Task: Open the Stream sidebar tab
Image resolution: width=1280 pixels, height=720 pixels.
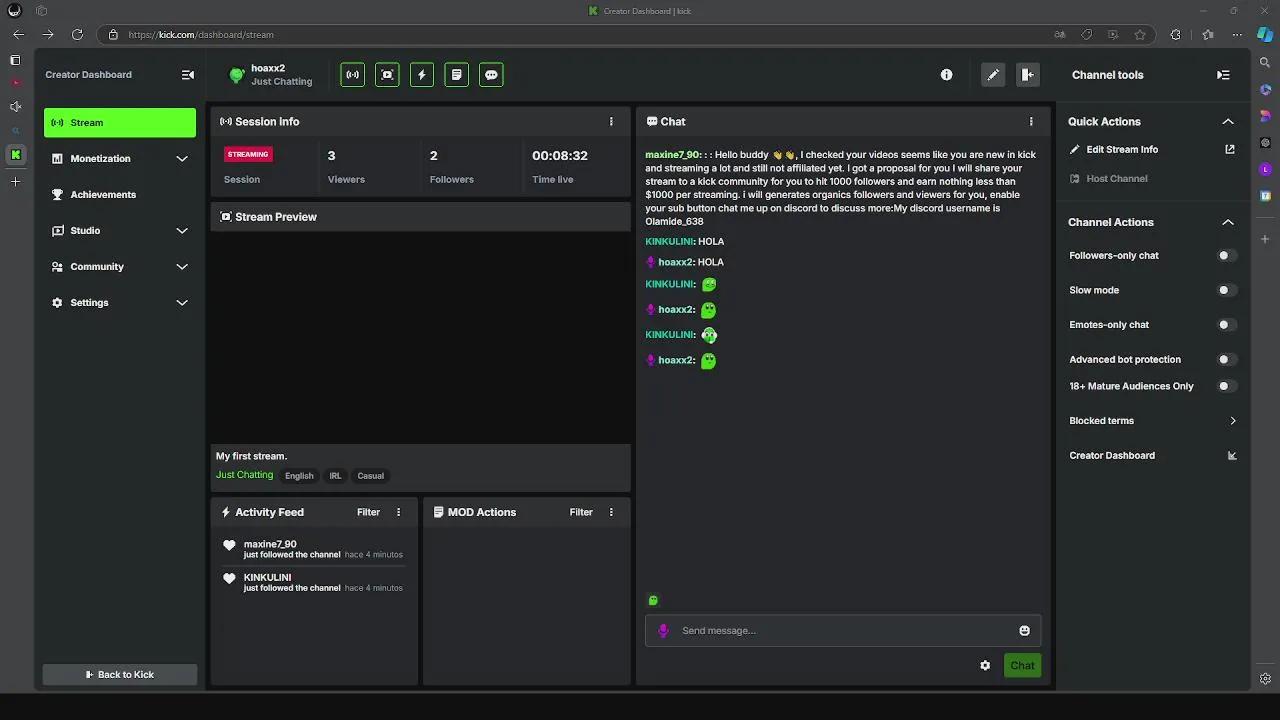Action: (120, 122)
